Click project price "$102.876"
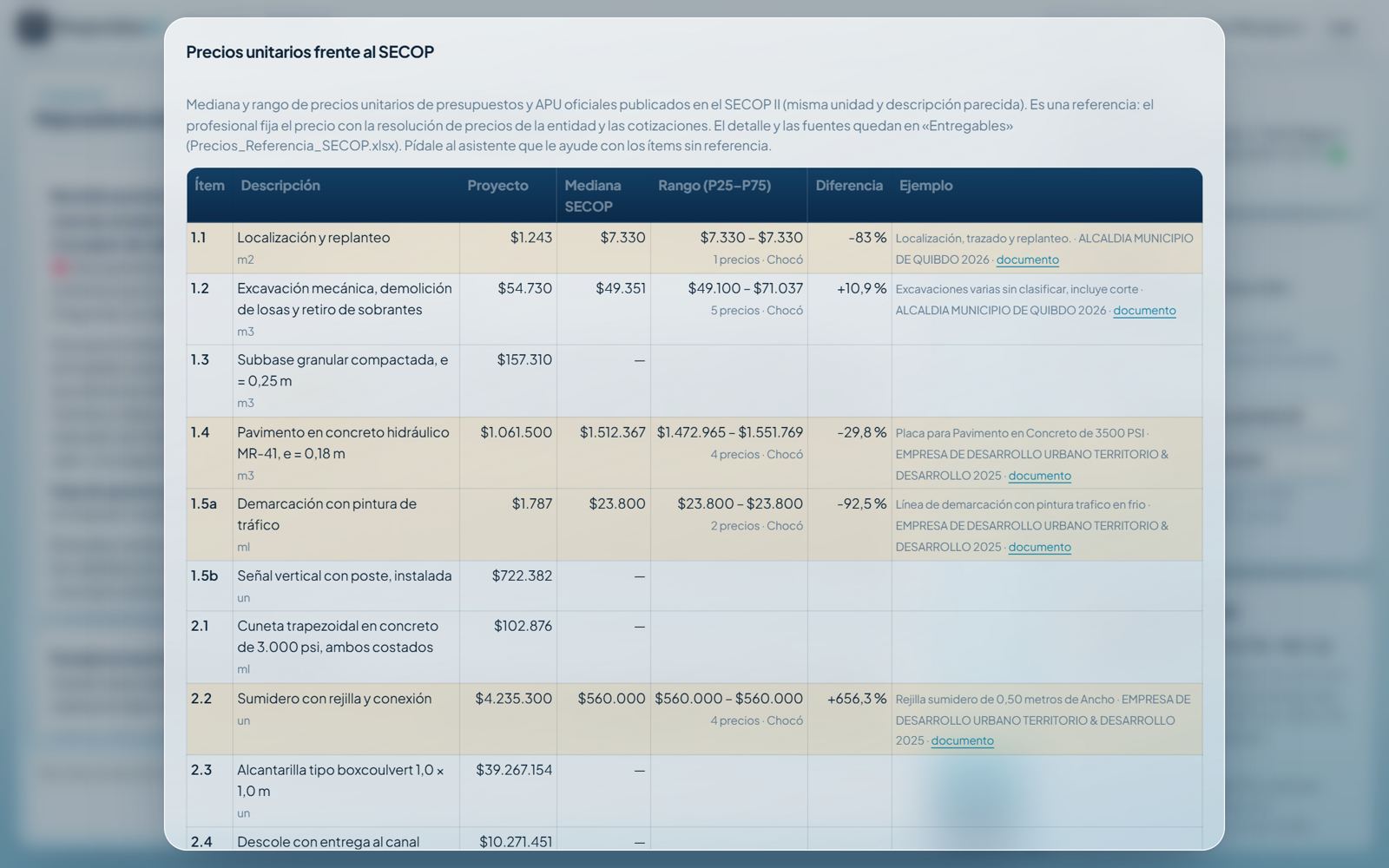1389x868 pixels. pyautogui.click(x=523, y=626)
